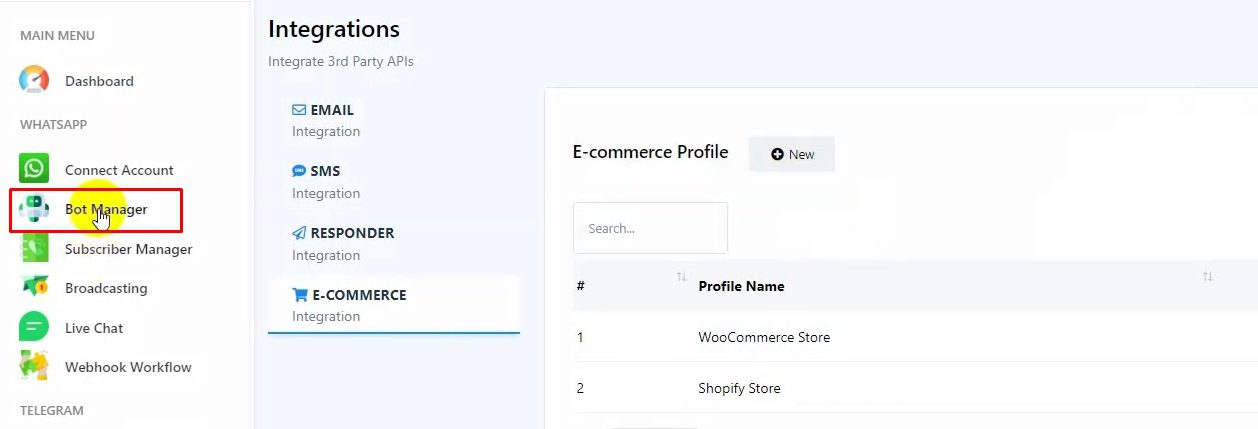Click the Subscriber Manager icon
Image resolution: width=1258 pixels, height=429 pixels.
pyautogui.click(x=34, y=249)
